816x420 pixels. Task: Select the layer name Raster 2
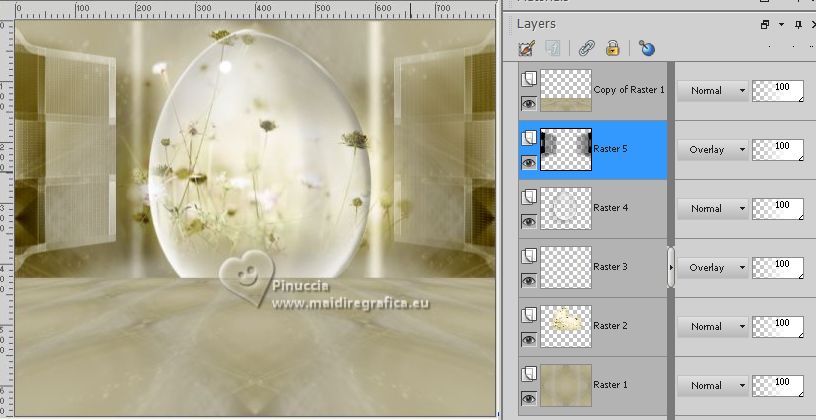pyautogui.click(x=610, y=326)
